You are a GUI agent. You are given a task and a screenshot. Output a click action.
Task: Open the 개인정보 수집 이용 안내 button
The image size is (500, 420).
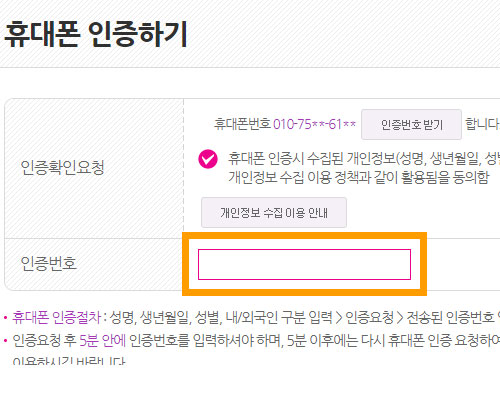(x=274, y=213)
